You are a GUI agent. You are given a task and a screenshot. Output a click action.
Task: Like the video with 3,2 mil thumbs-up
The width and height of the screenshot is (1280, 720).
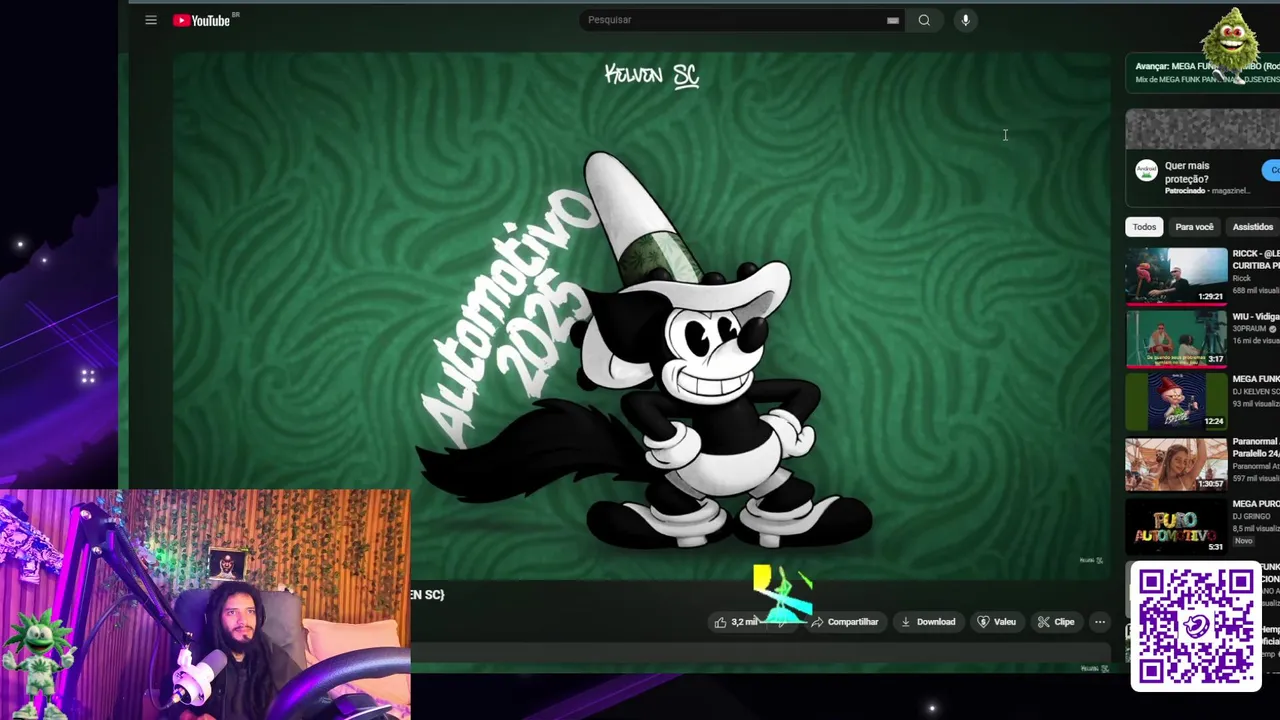click(x=735, y=622)
